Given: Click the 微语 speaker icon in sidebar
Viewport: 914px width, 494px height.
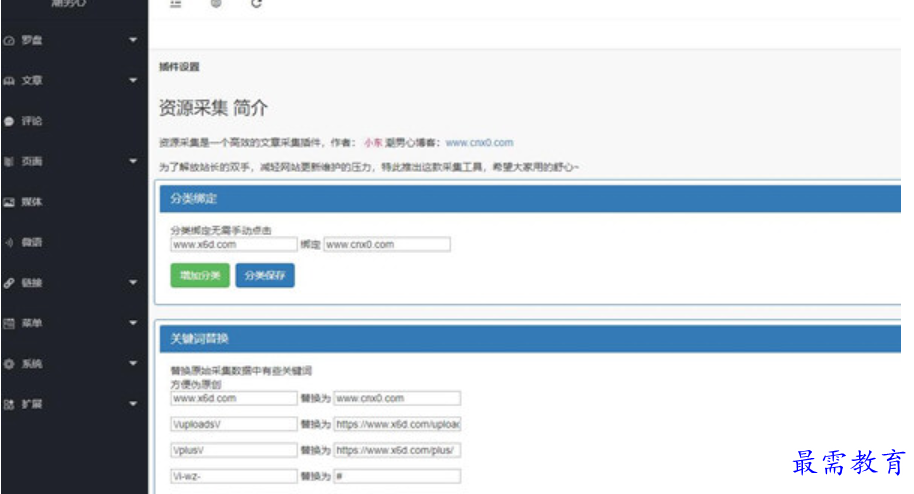Looking at the screenshot, I should [x=9, y=243].
